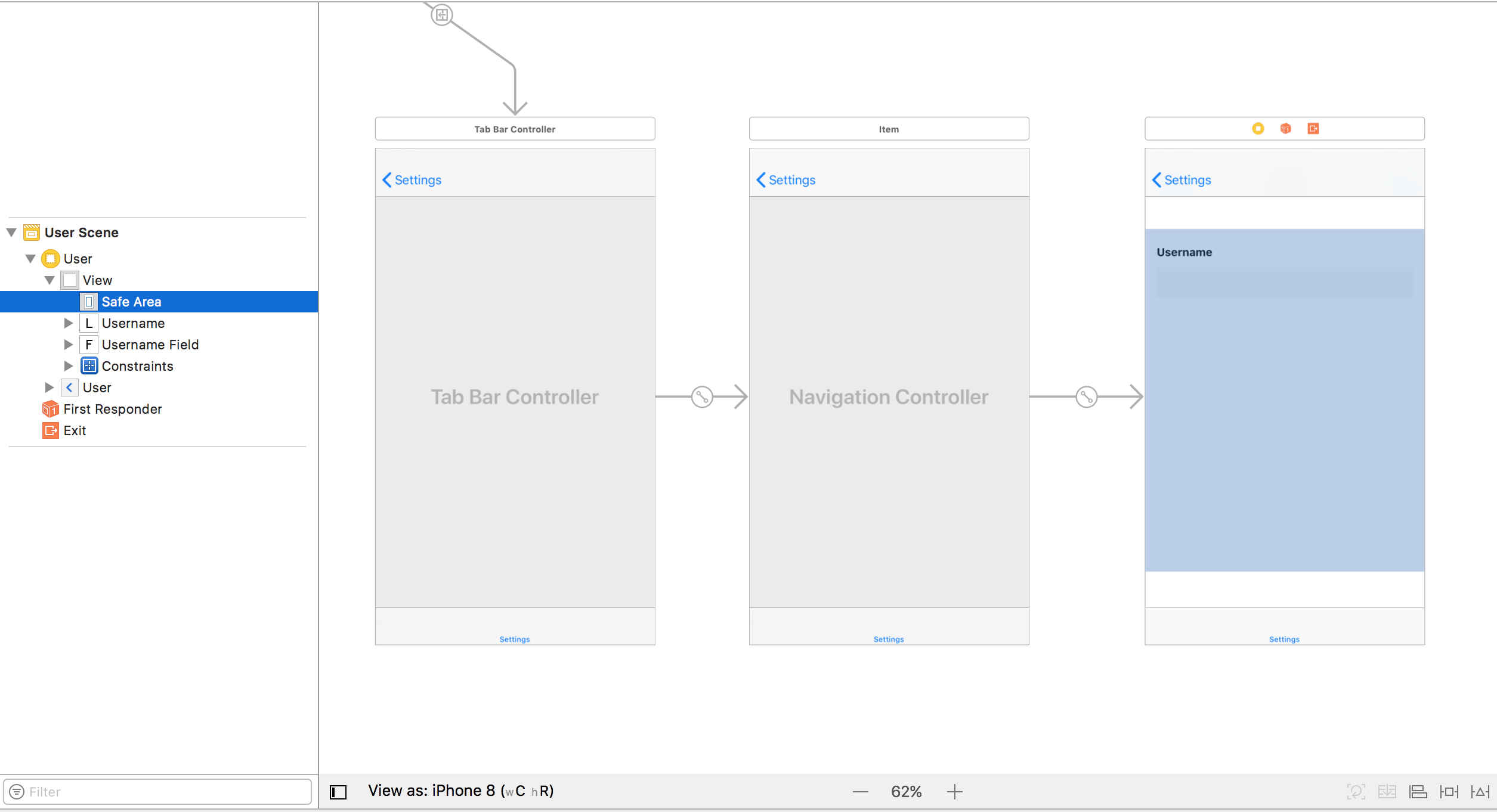
Task: Zoom in with the plus button
Action: point(955,792)
